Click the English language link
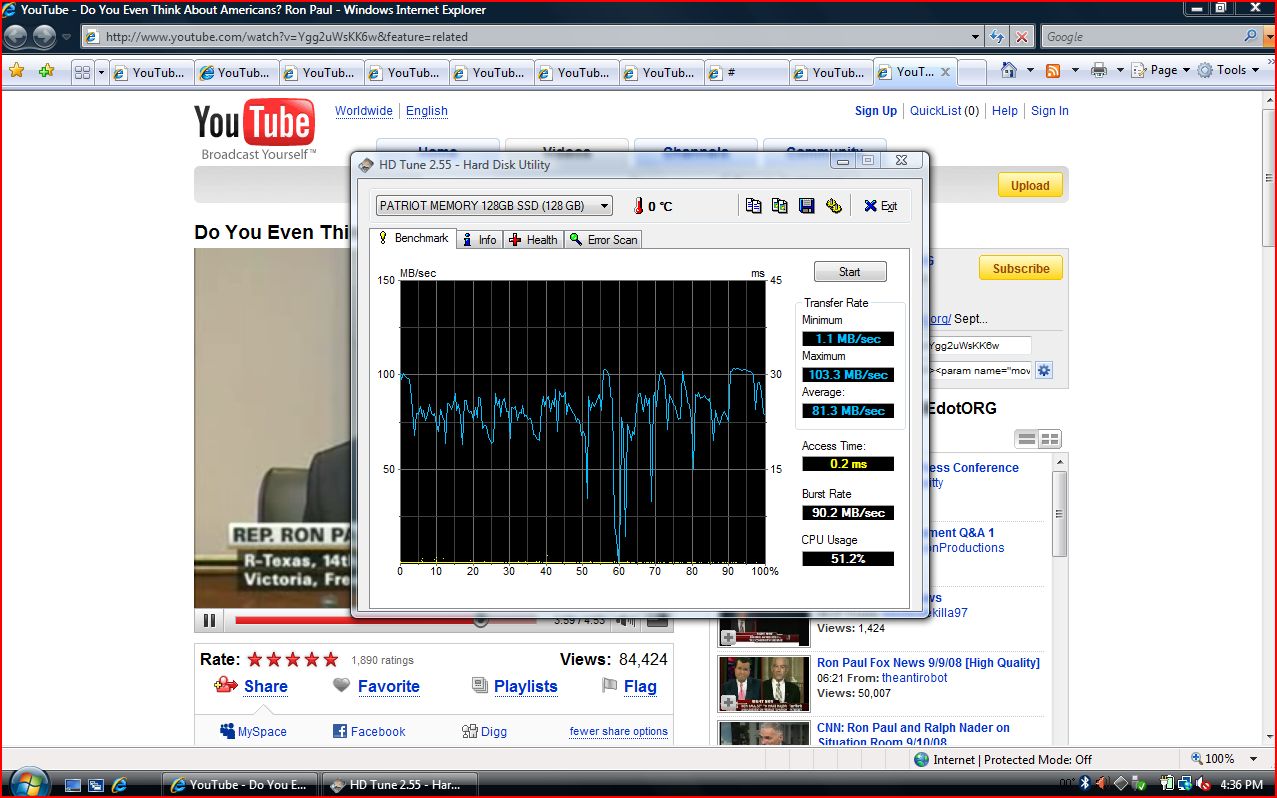Image resolution: width=1277 pixels, height=798 pixels. [427, 111]
